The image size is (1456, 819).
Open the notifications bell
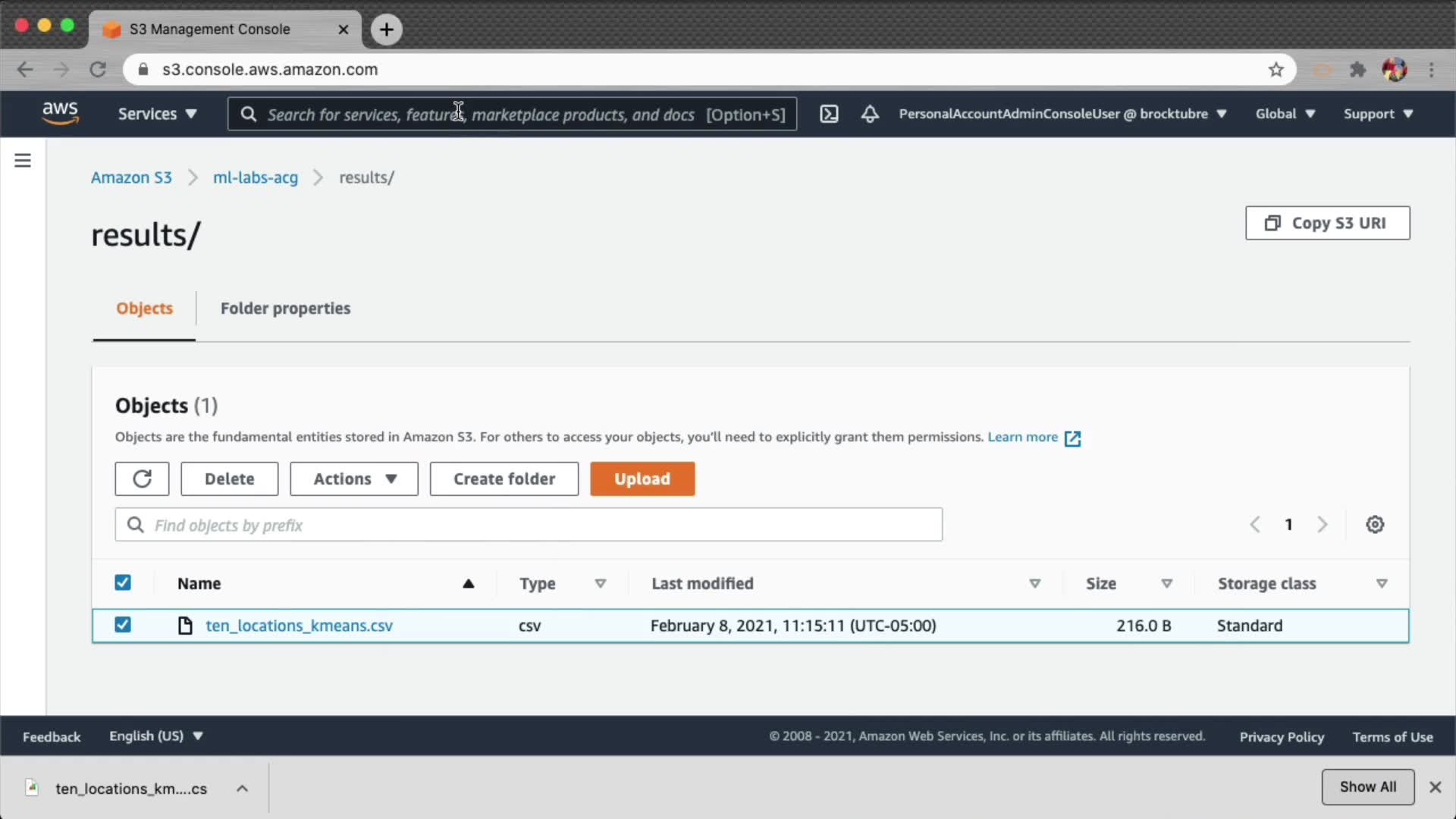870,114
